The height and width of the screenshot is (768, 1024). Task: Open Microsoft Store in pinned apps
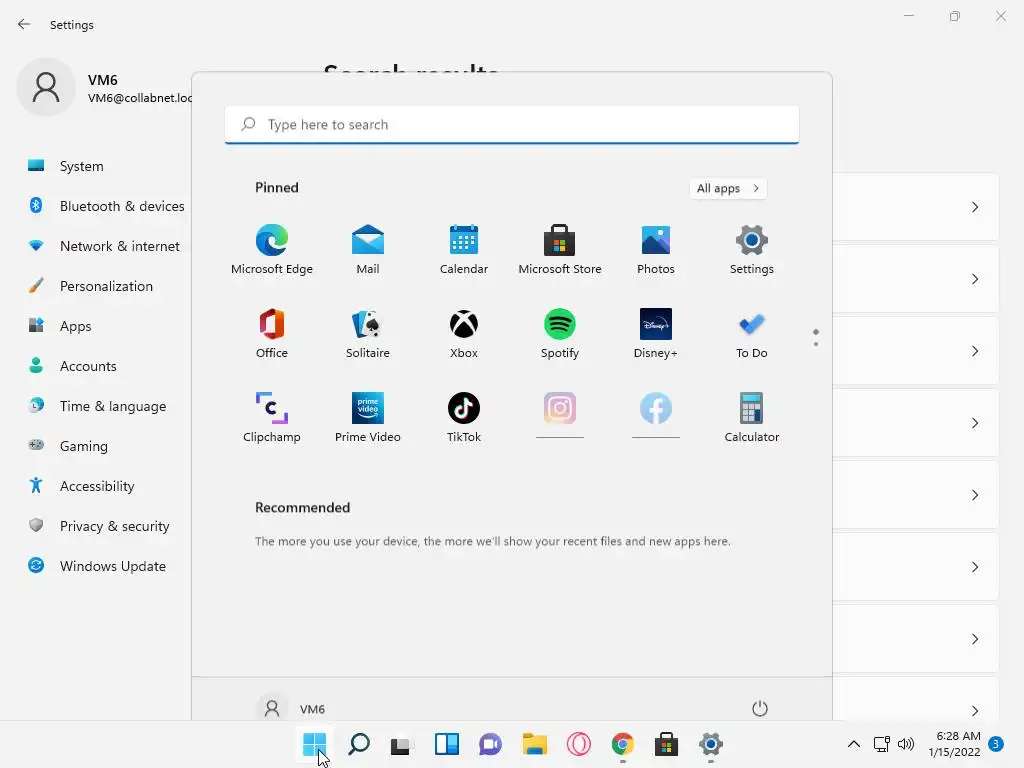(x=560, y=249)
